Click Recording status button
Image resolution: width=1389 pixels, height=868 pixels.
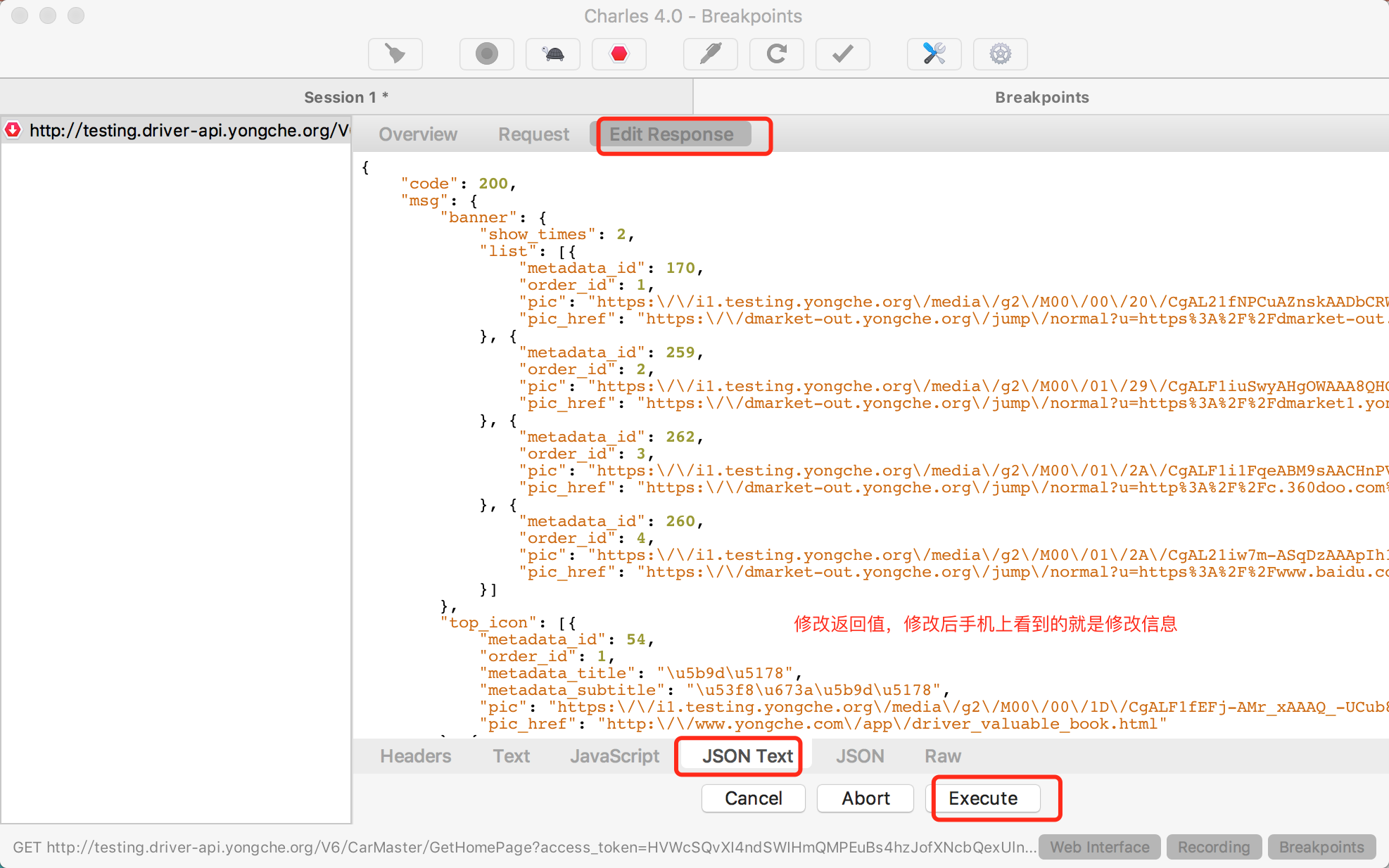1214,848
